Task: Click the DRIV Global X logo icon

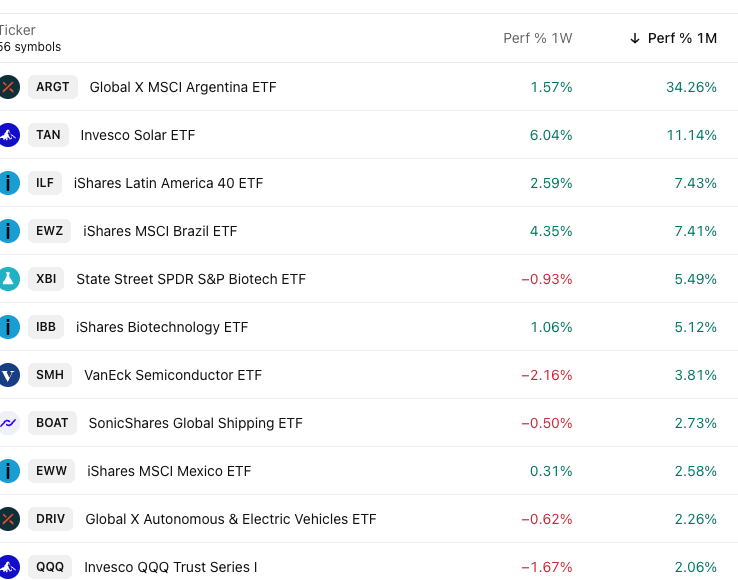Action: coord(8,519)
